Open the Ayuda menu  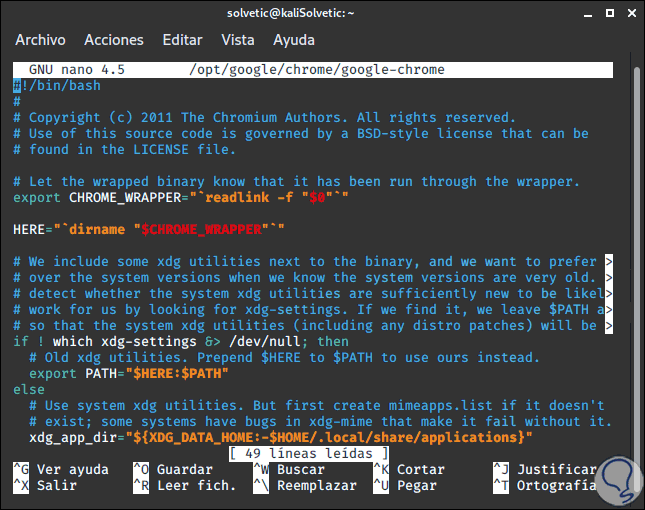[294, 40]
